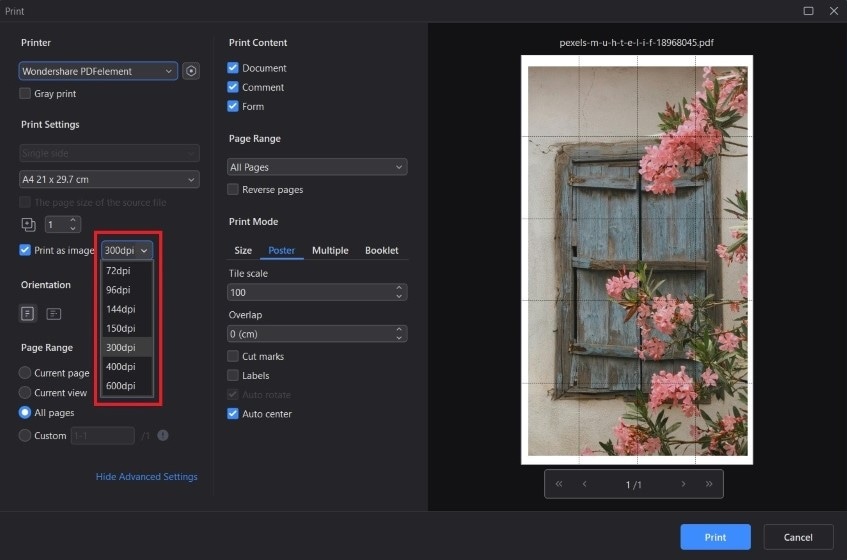Click the Cancel button
847x560 pixels.
point(798,537)
